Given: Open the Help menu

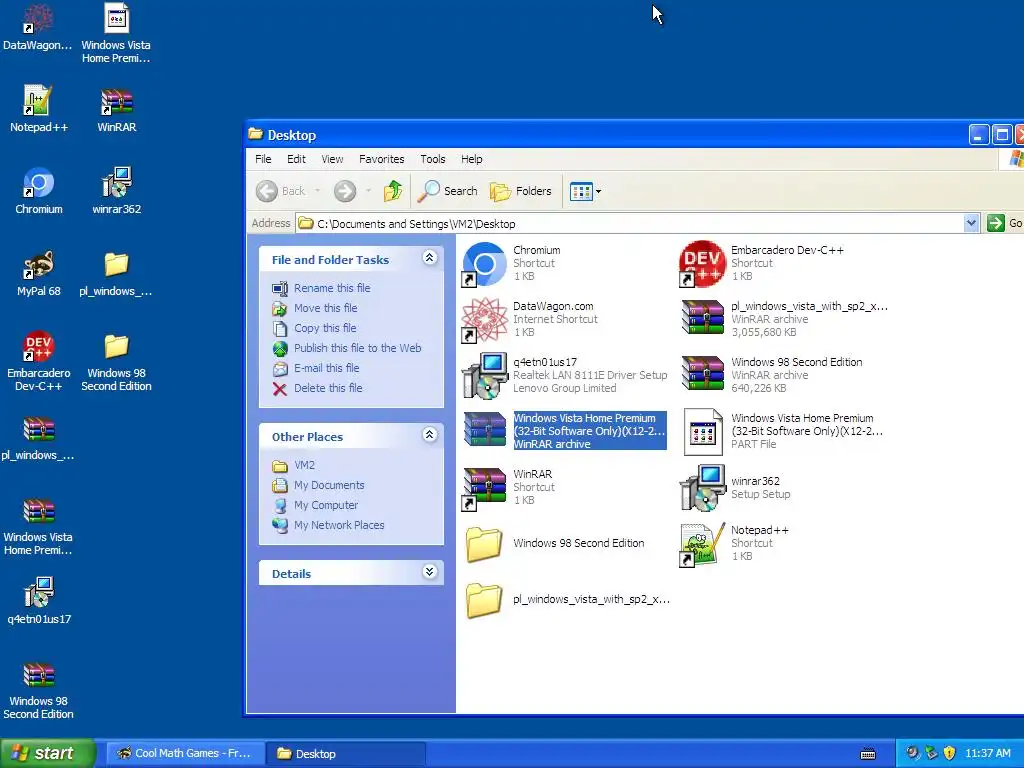Looking at the screenshot, I should (472, 159).
